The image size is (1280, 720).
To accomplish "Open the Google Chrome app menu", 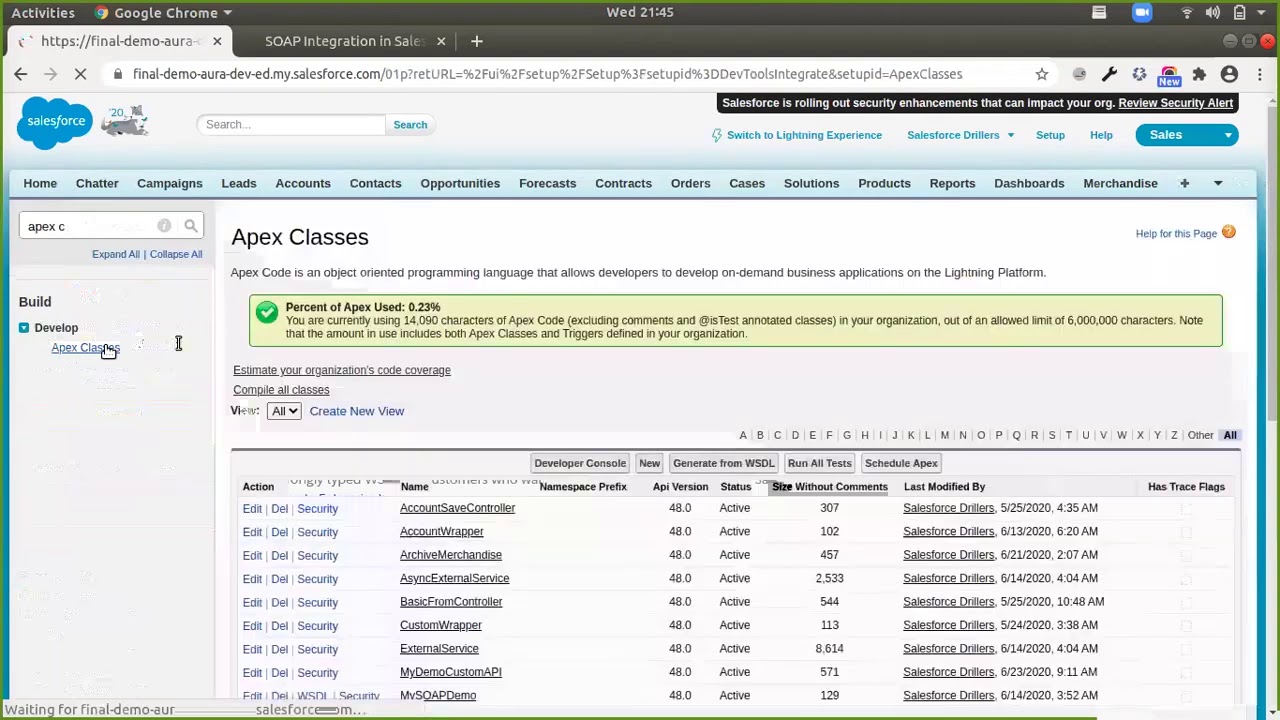I will pos(163,13).
